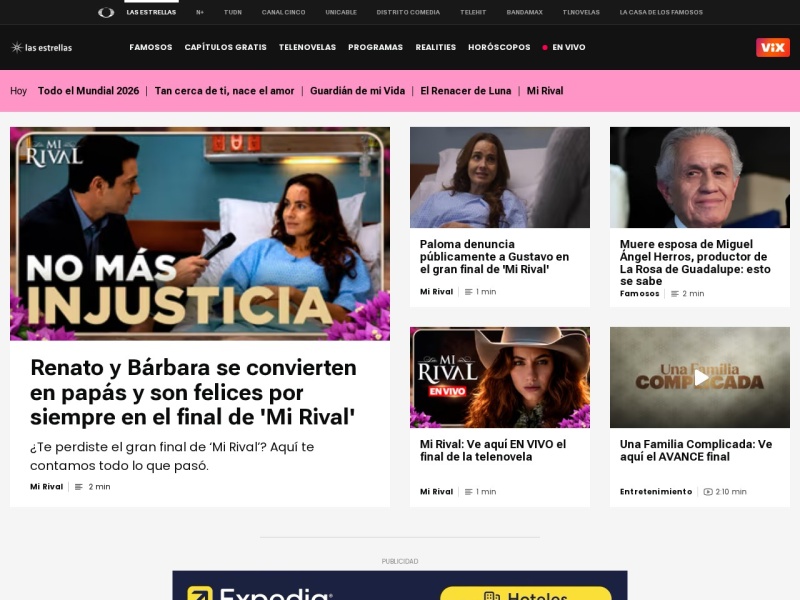Open the FAMOSOS menu

click(151, 47)
